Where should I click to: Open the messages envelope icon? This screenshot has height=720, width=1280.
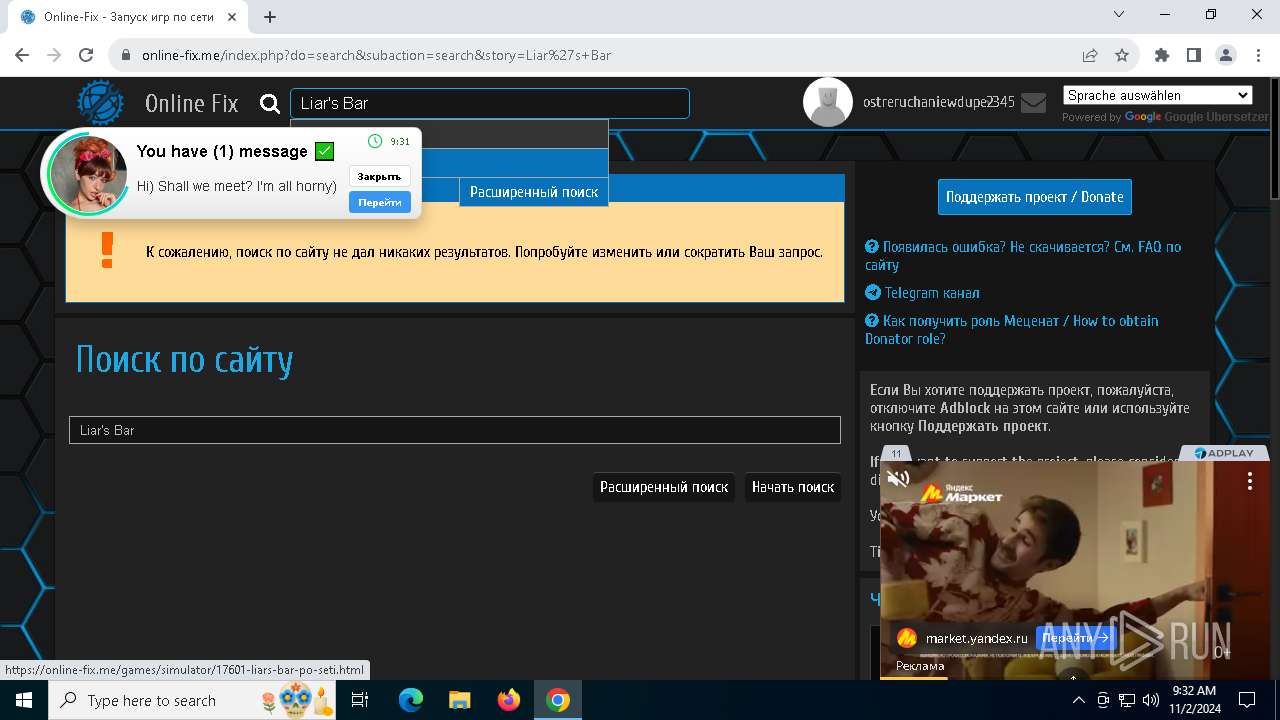(1033, 102)
